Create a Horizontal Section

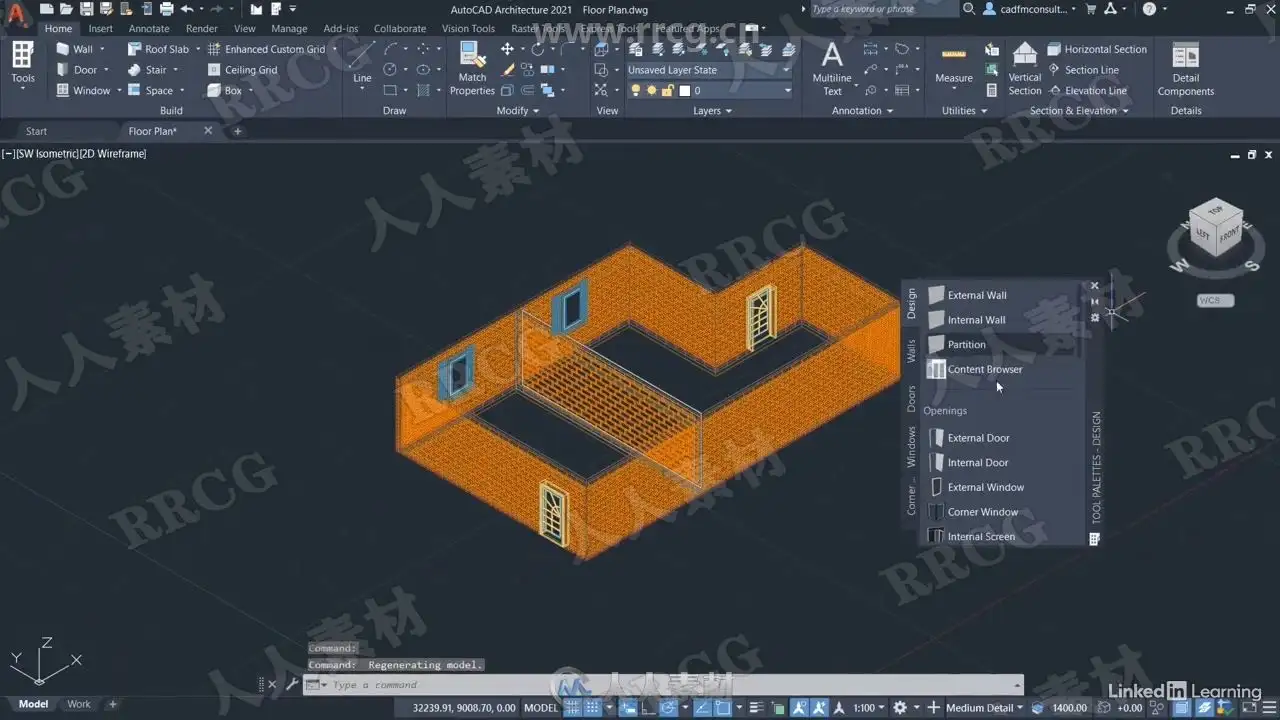click(x=1097, y=49)
